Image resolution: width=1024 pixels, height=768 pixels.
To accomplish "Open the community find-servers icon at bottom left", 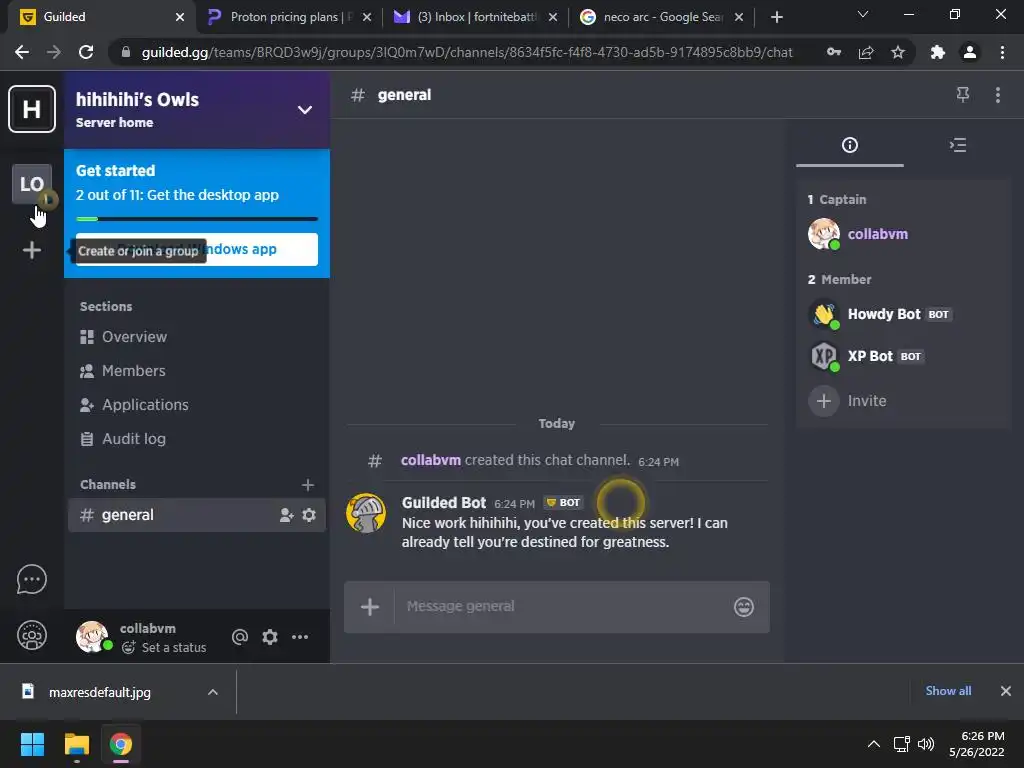I will click(31, 635).
